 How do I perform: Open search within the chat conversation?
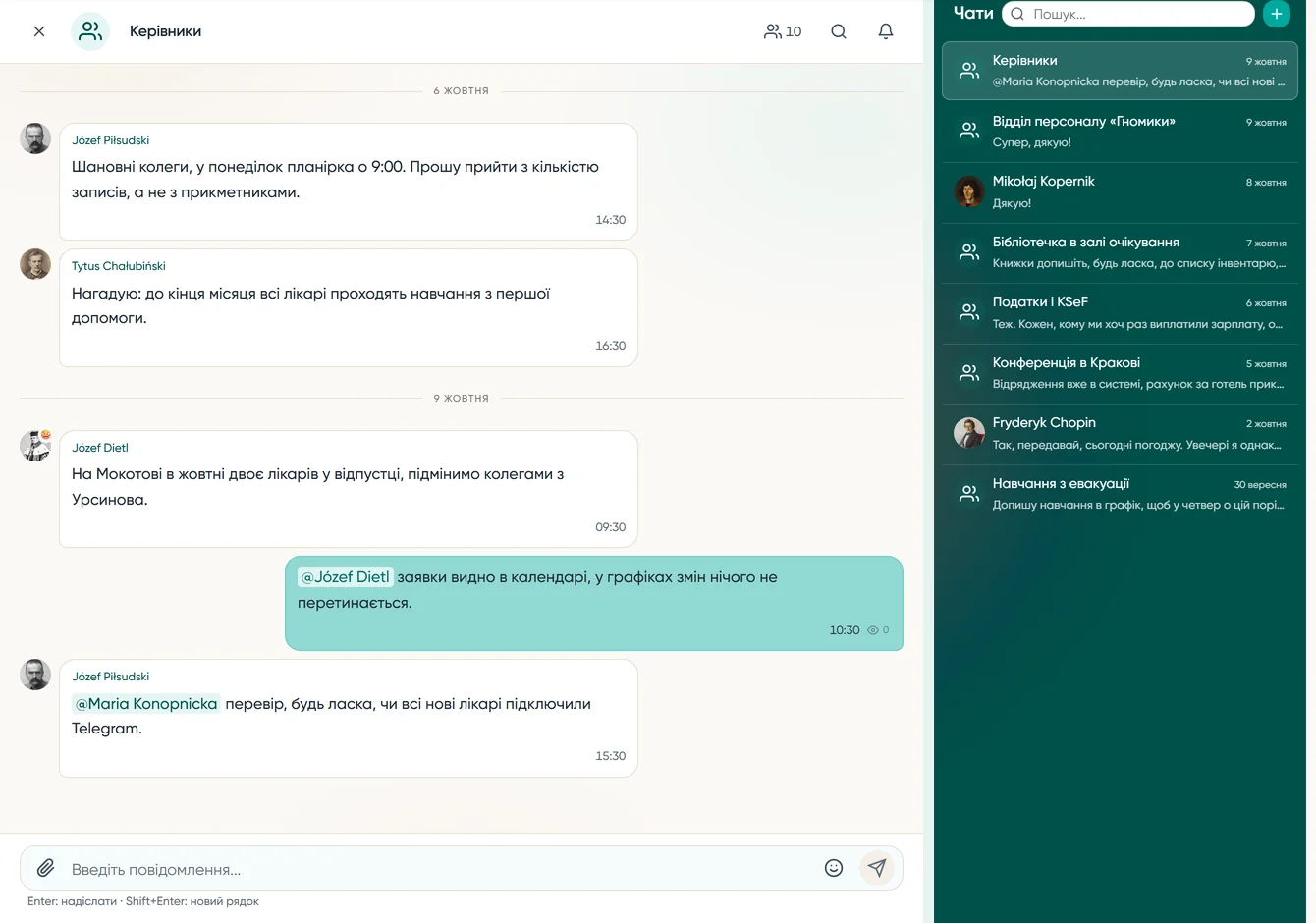coord(839,31)
